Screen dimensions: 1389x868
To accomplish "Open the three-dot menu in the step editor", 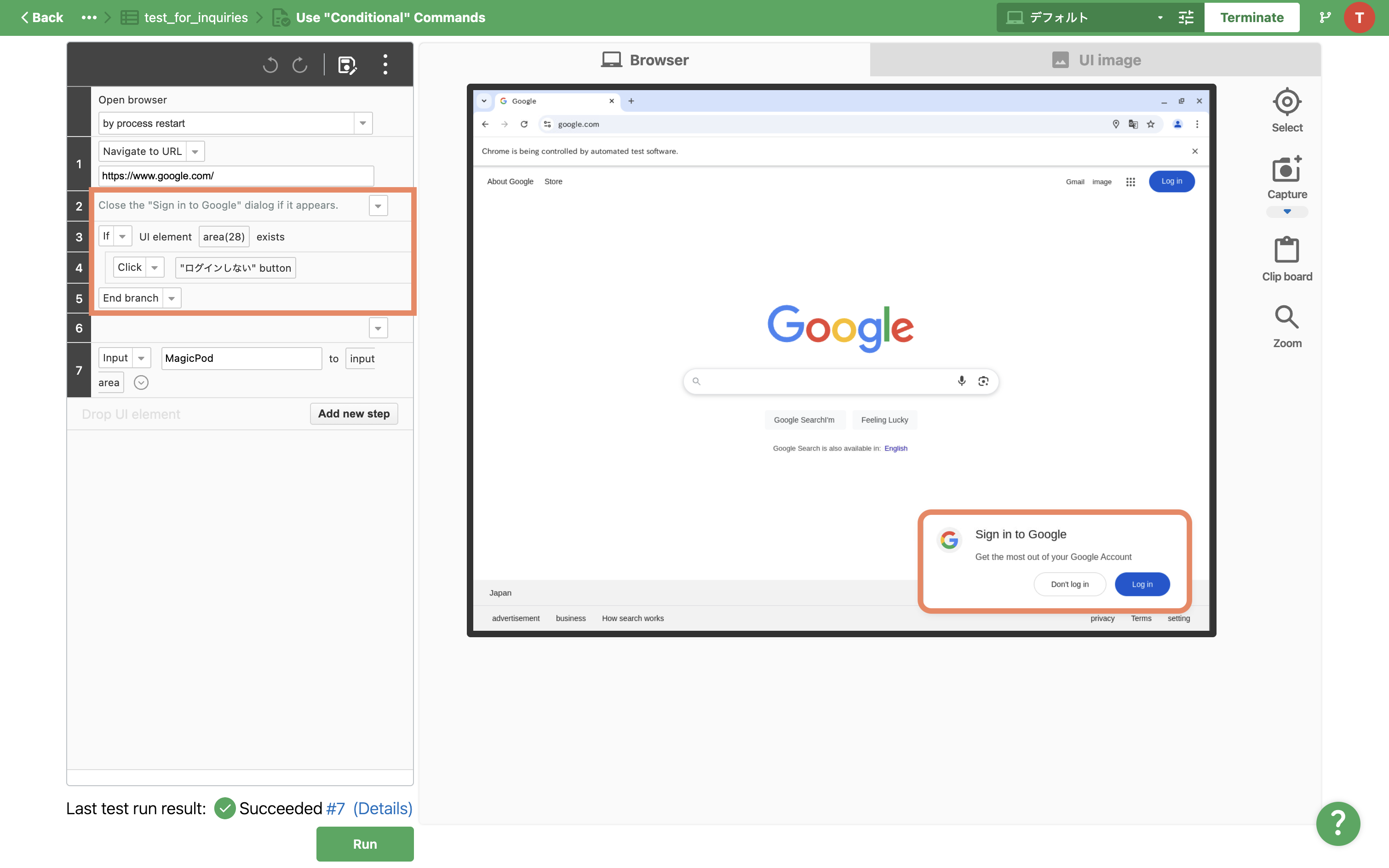I will (x=385, y=64).
